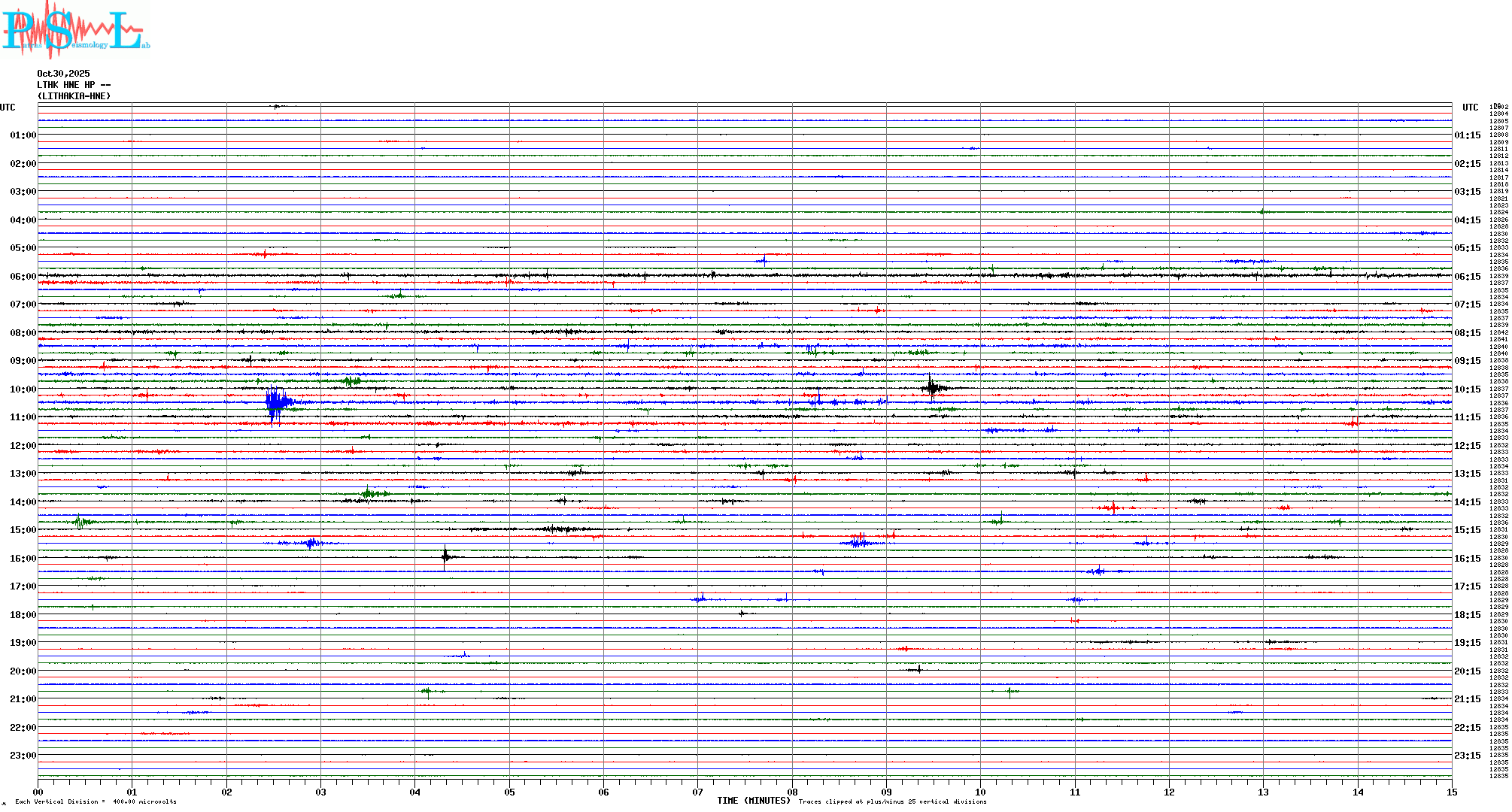
Task: Click the black event spike on 10:00 trace
Action: pyautogui.click(x=932, y=388)
